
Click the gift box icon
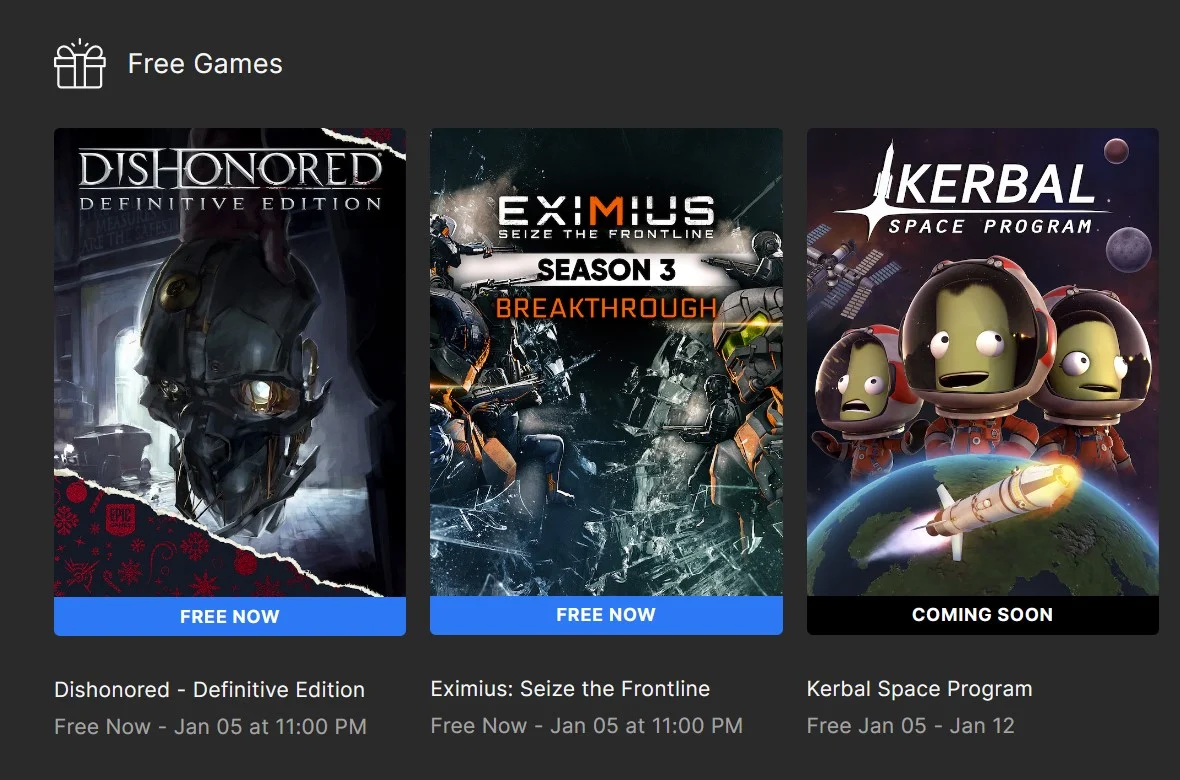[x=80, y=64]
